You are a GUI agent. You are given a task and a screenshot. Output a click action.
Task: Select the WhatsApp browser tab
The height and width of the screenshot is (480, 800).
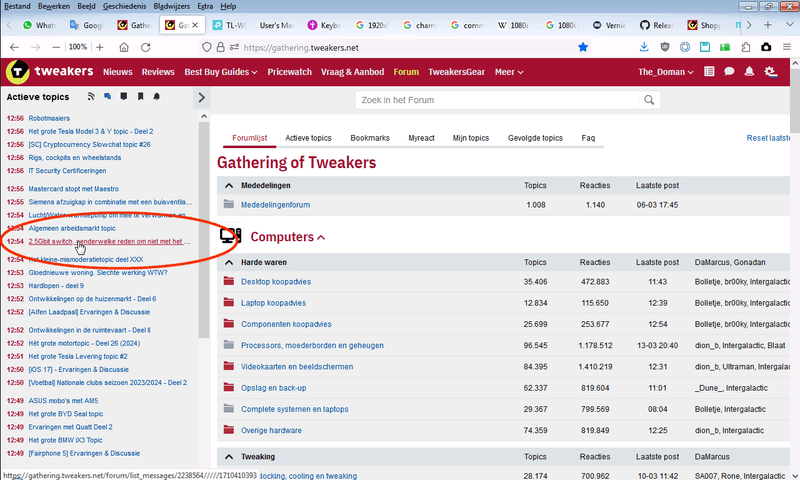39,25
